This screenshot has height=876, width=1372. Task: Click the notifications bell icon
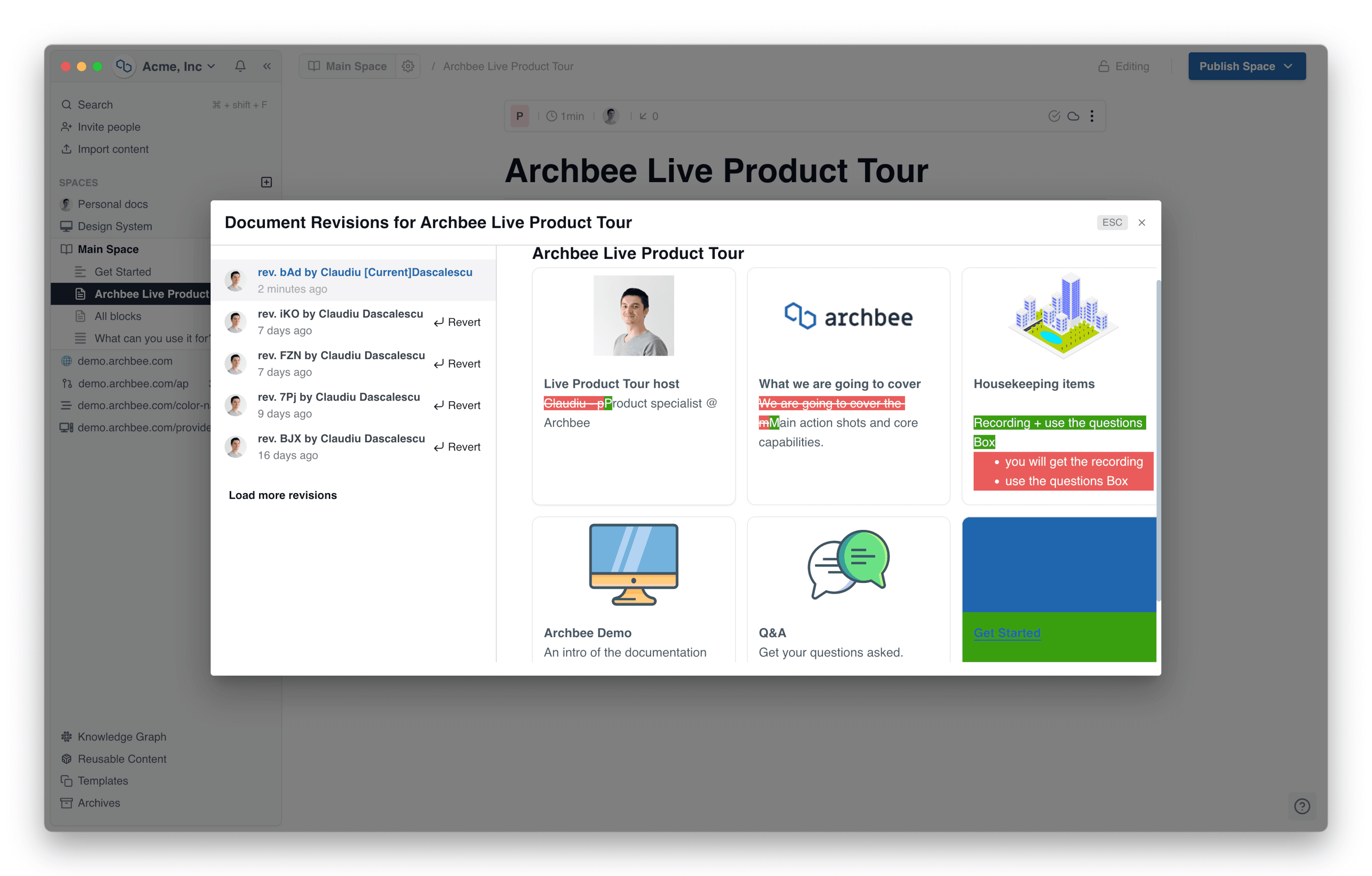240,66
